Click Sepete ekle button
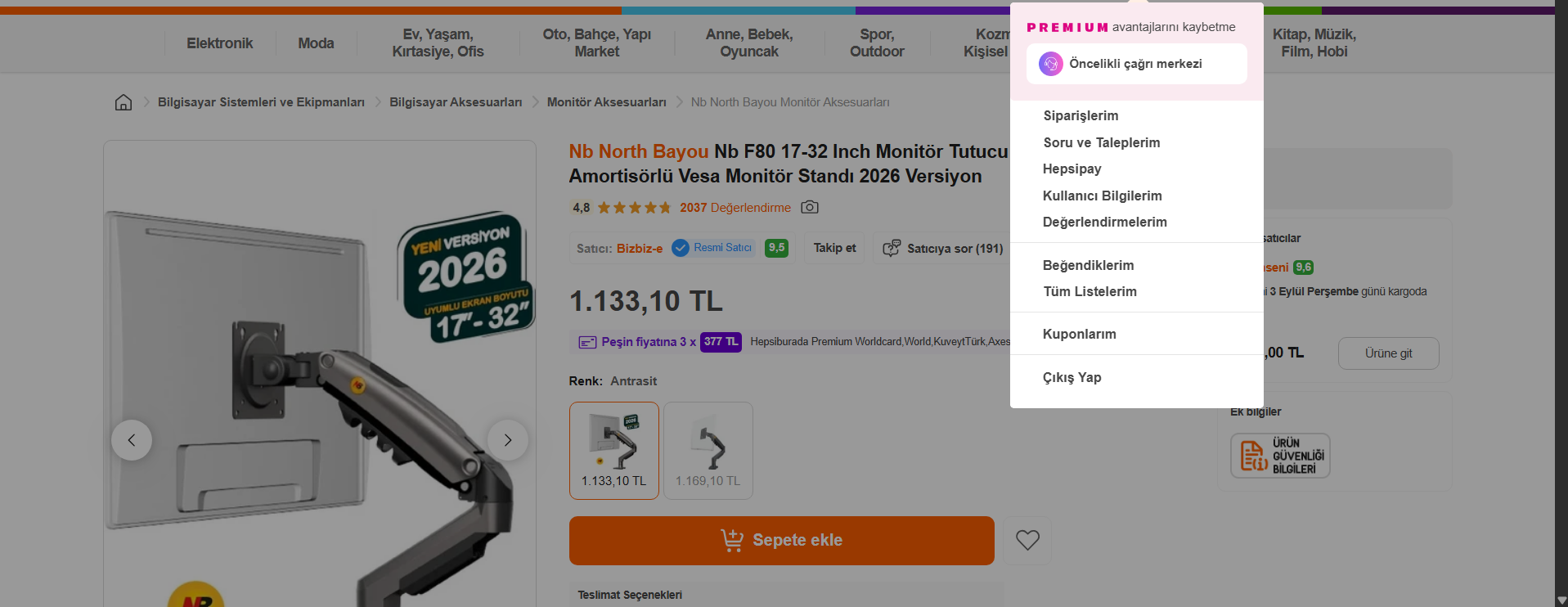Viewport: 1568px width, 607px height. [x=782, y=540]
